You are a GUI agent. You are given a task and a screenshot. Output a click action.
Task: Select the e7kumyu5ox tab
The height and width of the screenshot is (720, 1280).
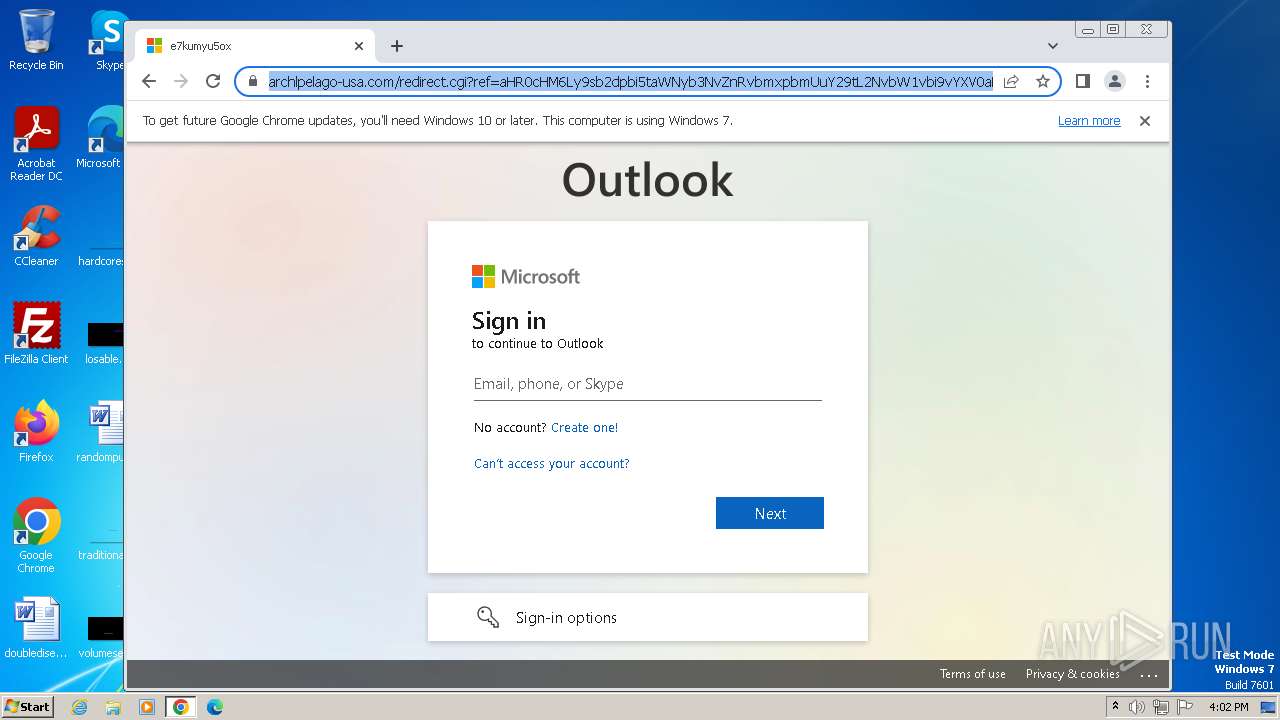(x=255, y=46)
